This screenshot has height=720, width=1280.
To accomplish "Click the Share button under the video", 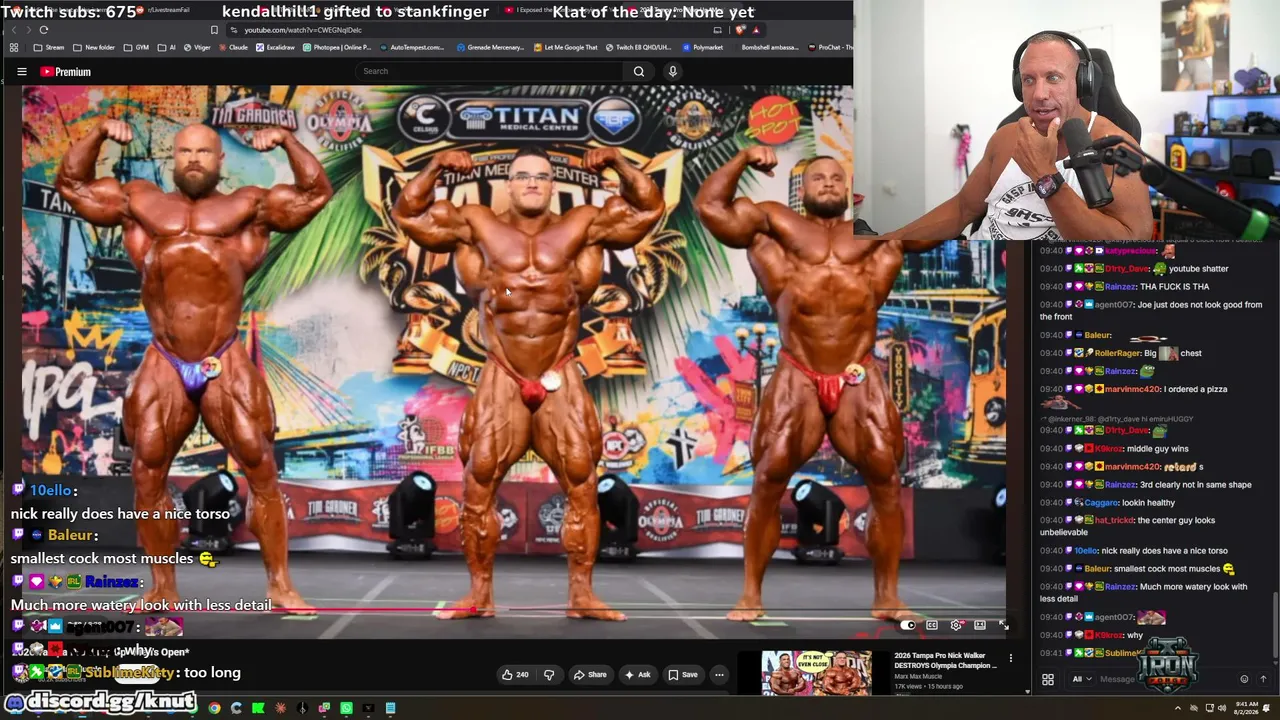I will coord(590,675).
